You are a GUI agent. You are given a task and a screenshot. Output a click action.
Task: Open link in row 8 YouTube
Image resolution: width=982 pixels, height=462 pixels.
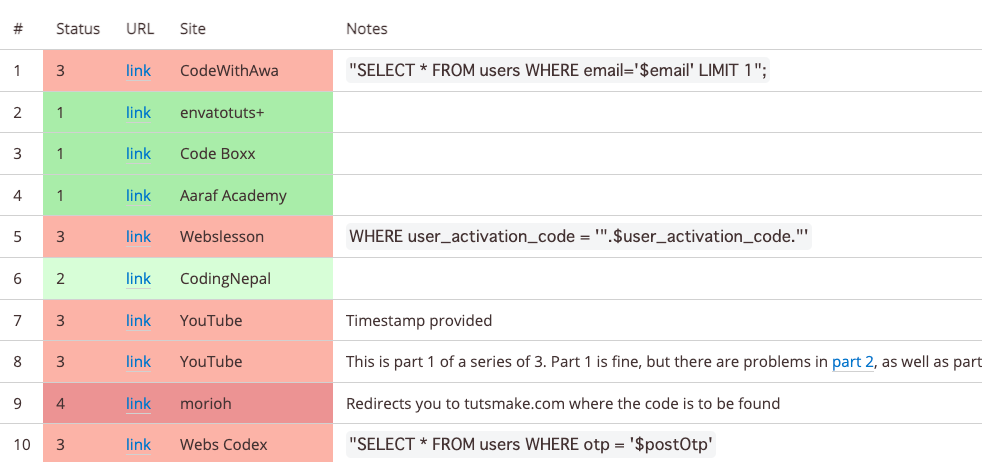[x=138, y=362]
